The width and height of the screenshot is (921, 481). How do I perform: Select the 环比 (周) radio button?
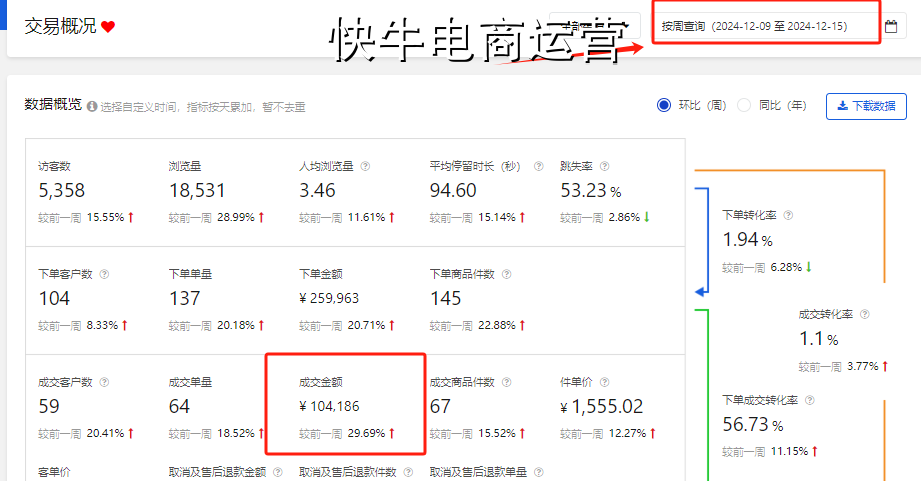[664, 105]
